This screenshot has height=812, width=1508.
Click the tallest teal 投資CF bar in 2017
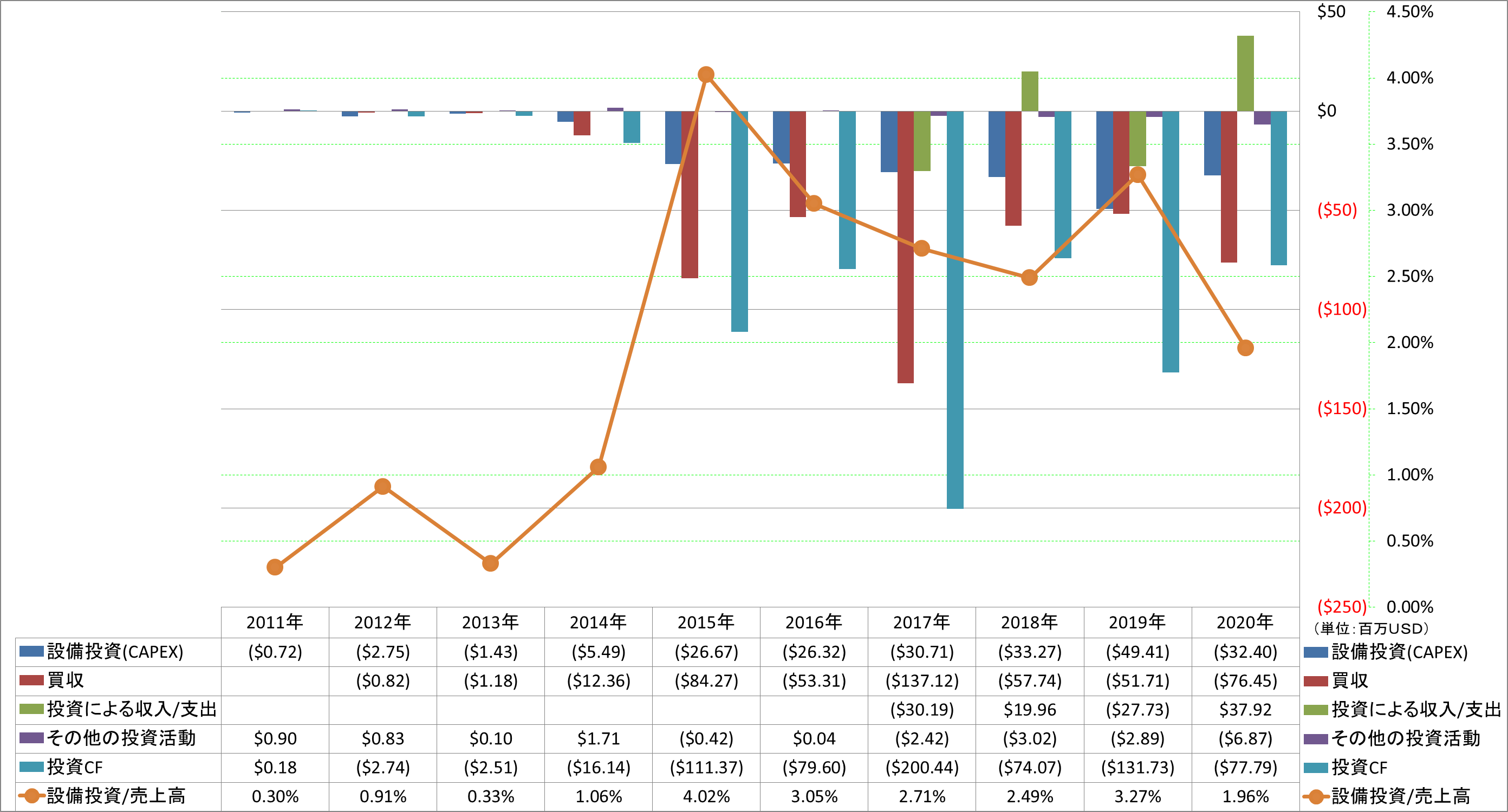point(955,310)
